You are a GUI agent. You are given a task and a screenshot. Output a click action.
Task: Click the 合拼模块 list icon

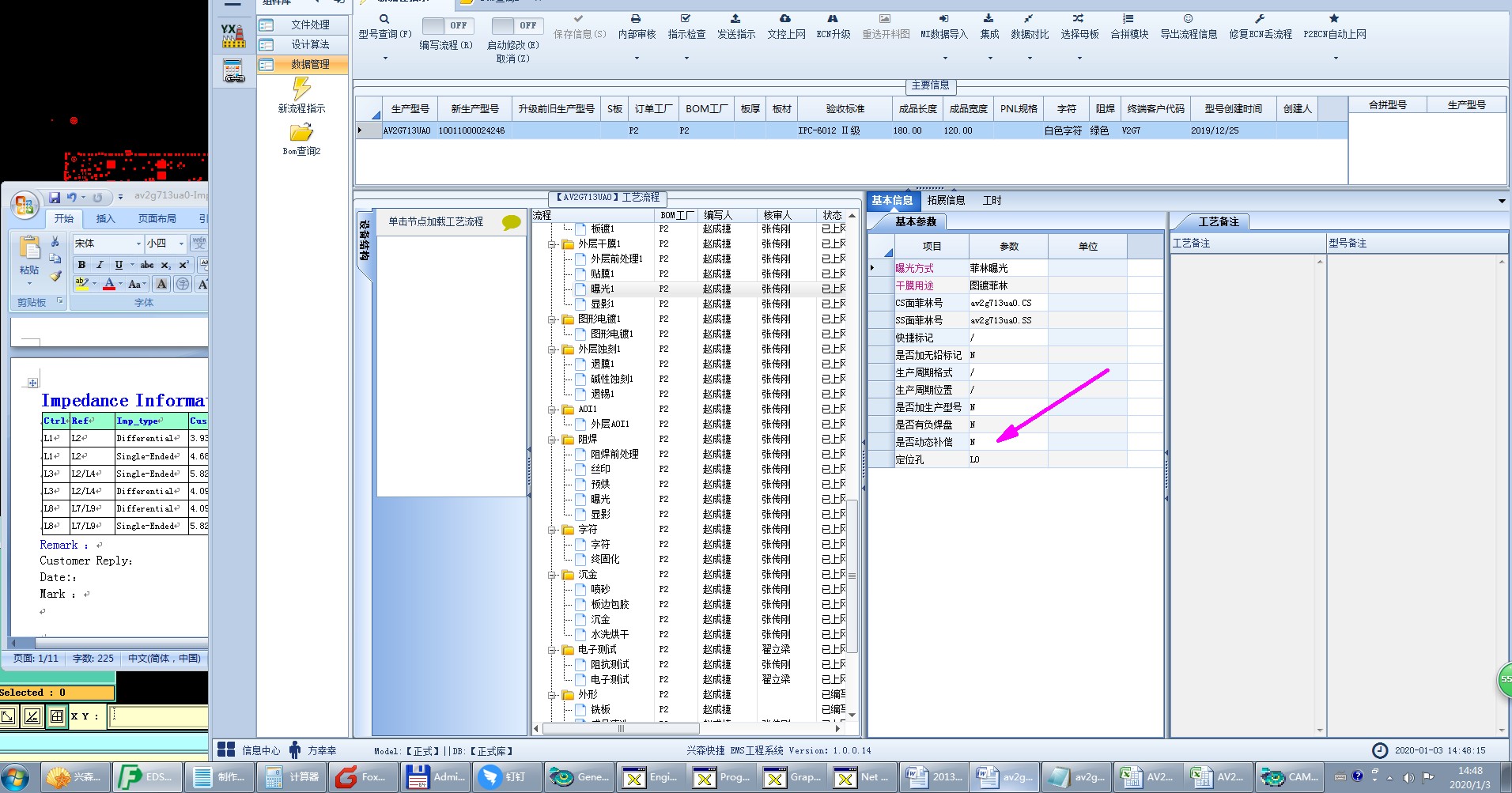point(1128,18)
